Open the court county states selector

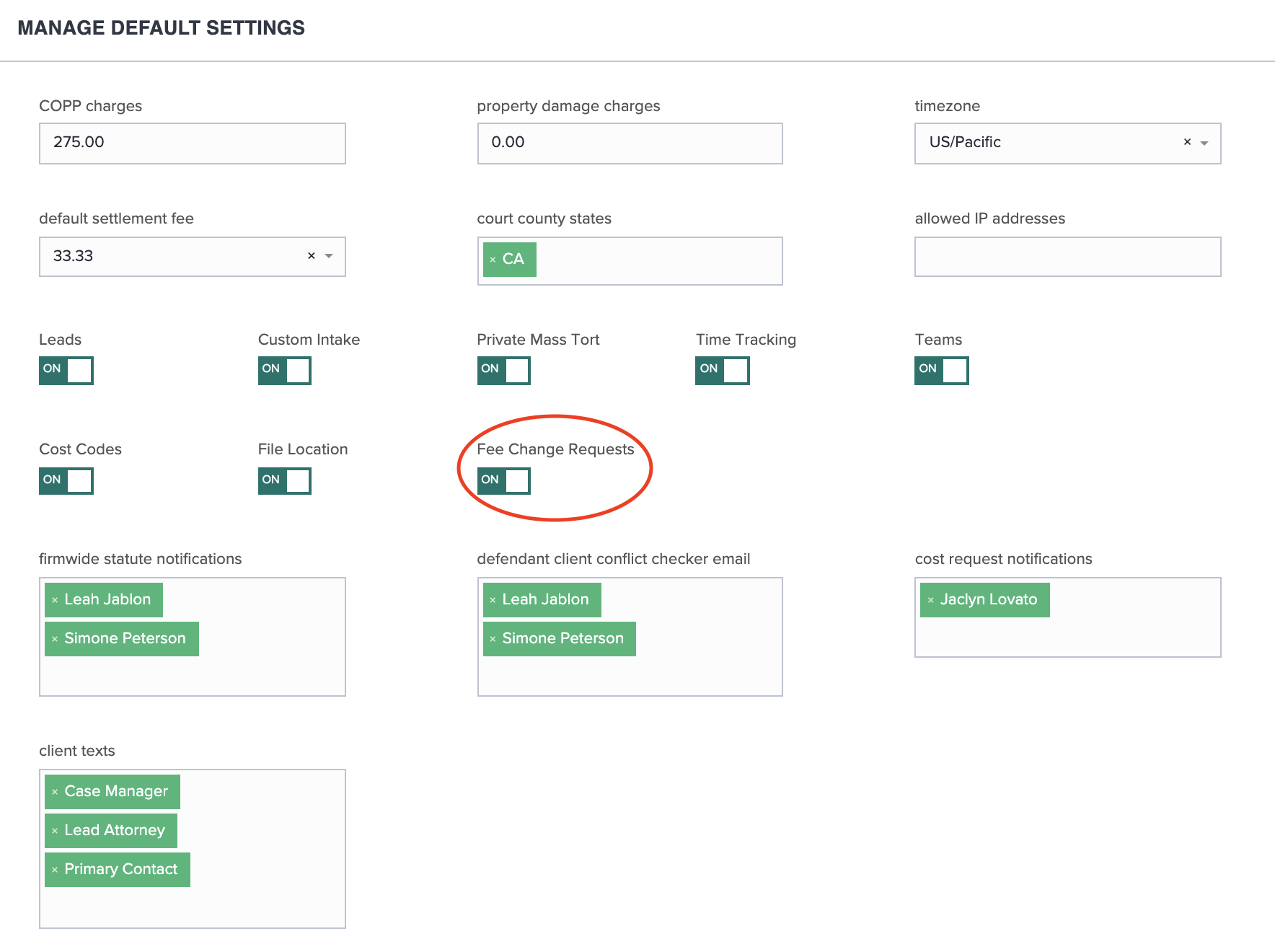tap(649, 260)
